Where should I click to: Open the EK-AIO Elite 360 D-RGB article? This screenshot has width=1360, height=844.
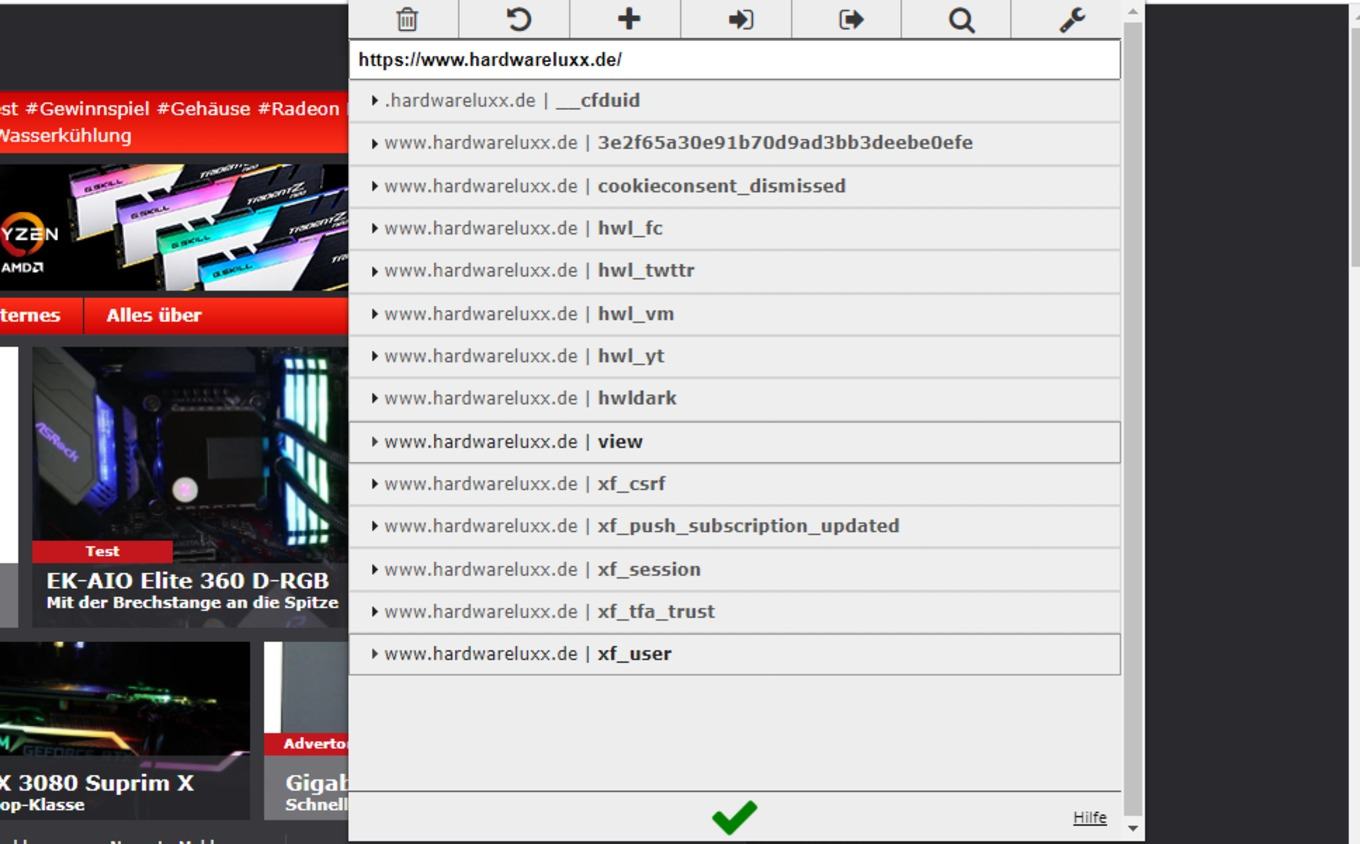(x=188, y=581)
